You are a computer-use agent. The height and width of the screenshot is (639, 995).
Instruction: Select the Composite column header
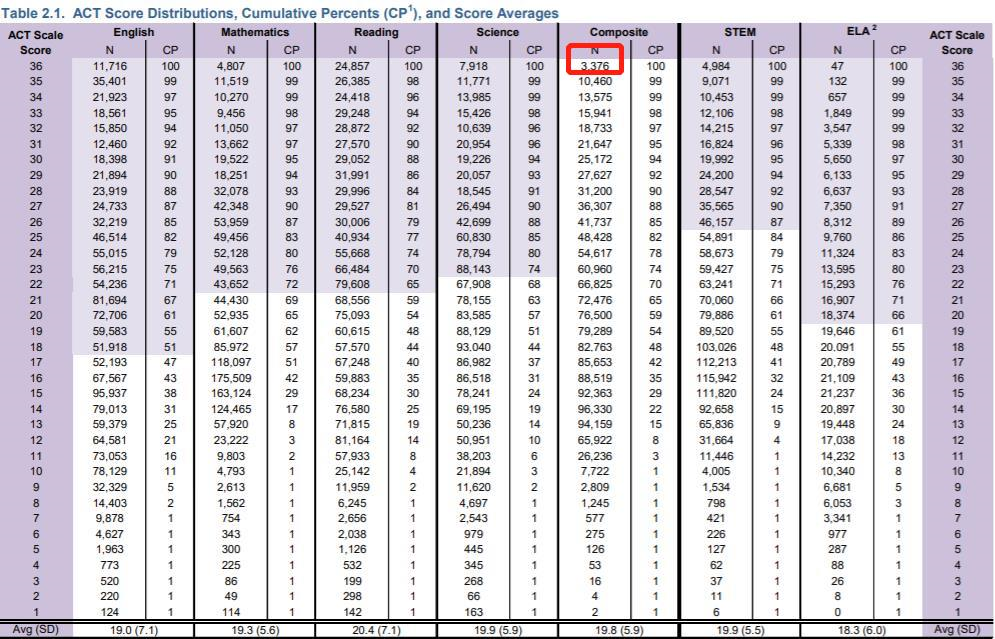pyautogui.click(x=619, y=32)
